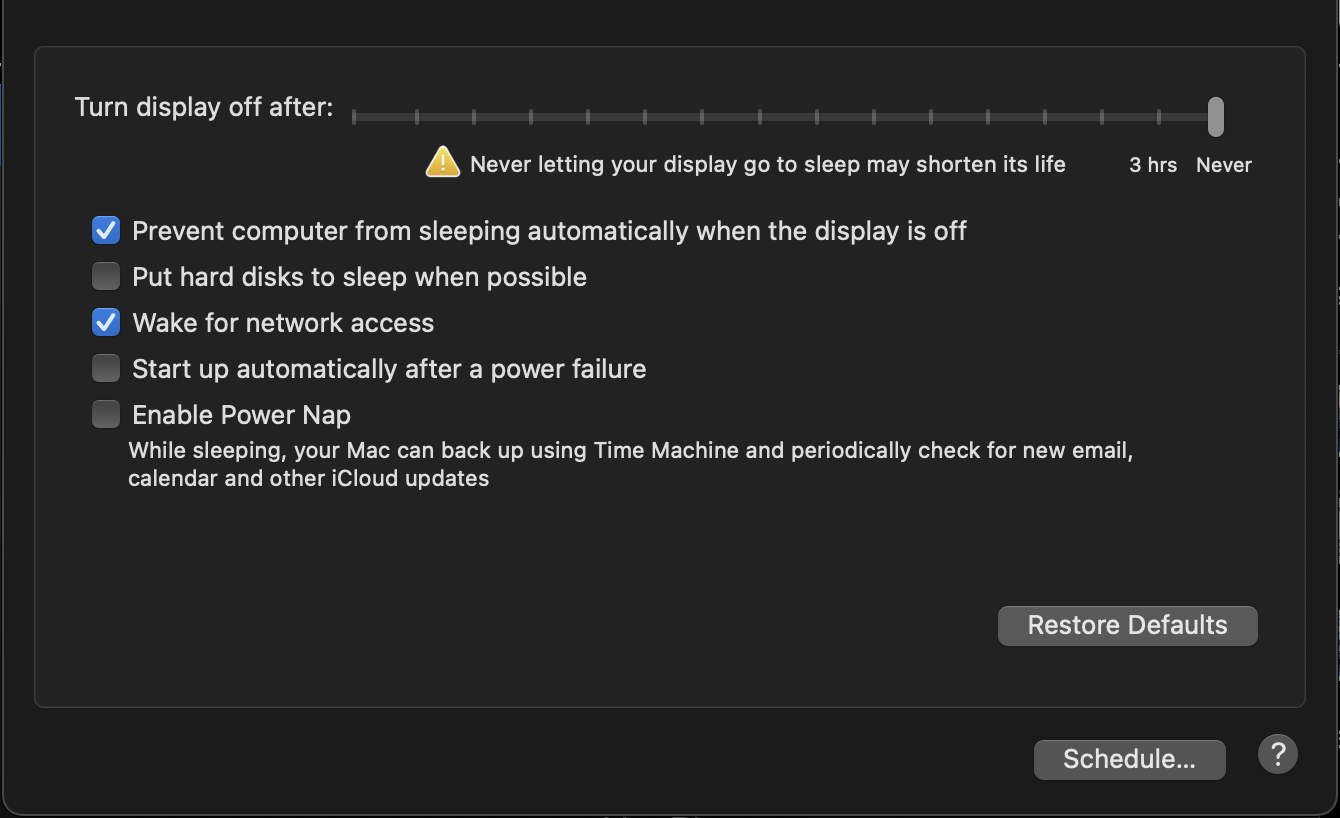1340x818 pixels.
Task: Click the "Put hard disks to sleep" label text
Action: (x=359, y=277)
